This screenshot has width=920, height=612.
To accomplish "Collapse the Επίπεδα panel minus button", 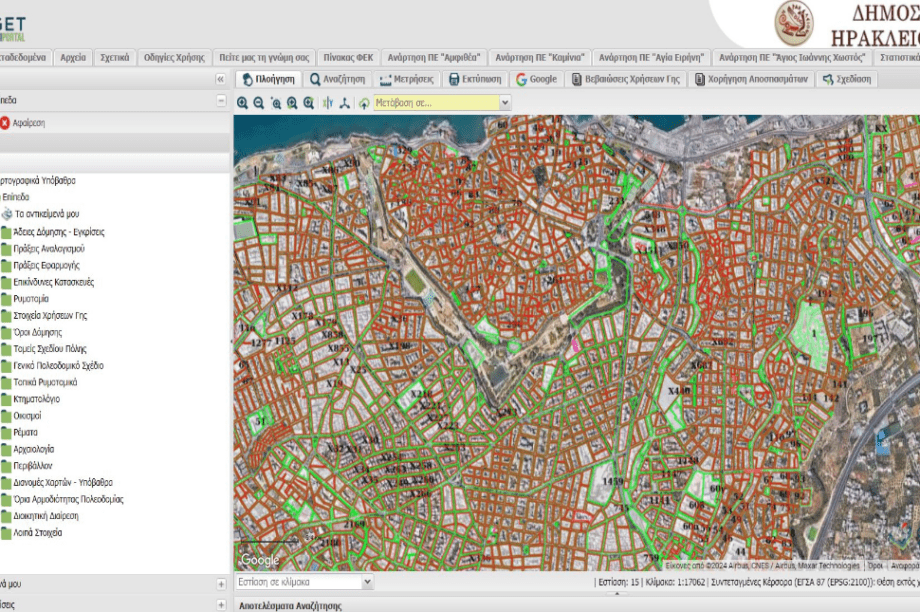I will (221, 101).
